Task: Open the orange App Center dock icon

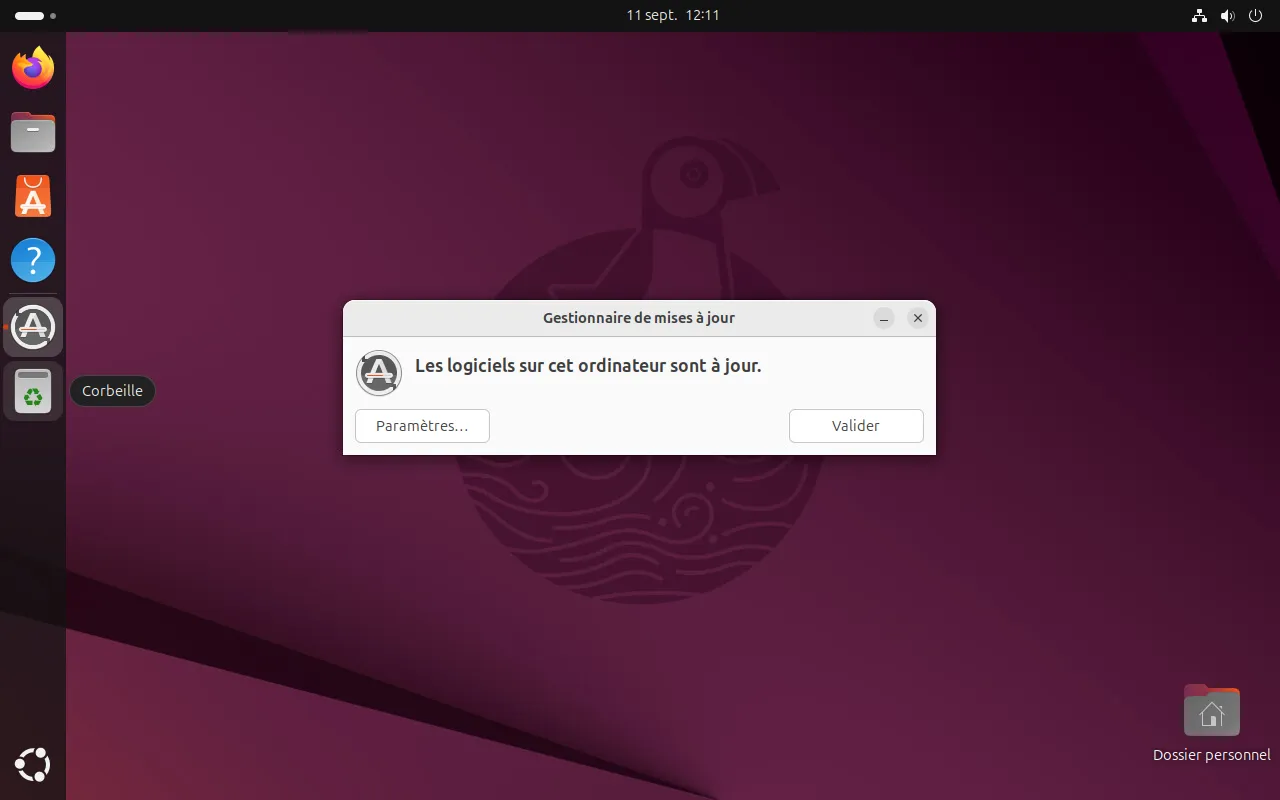Action: [33, 196]
